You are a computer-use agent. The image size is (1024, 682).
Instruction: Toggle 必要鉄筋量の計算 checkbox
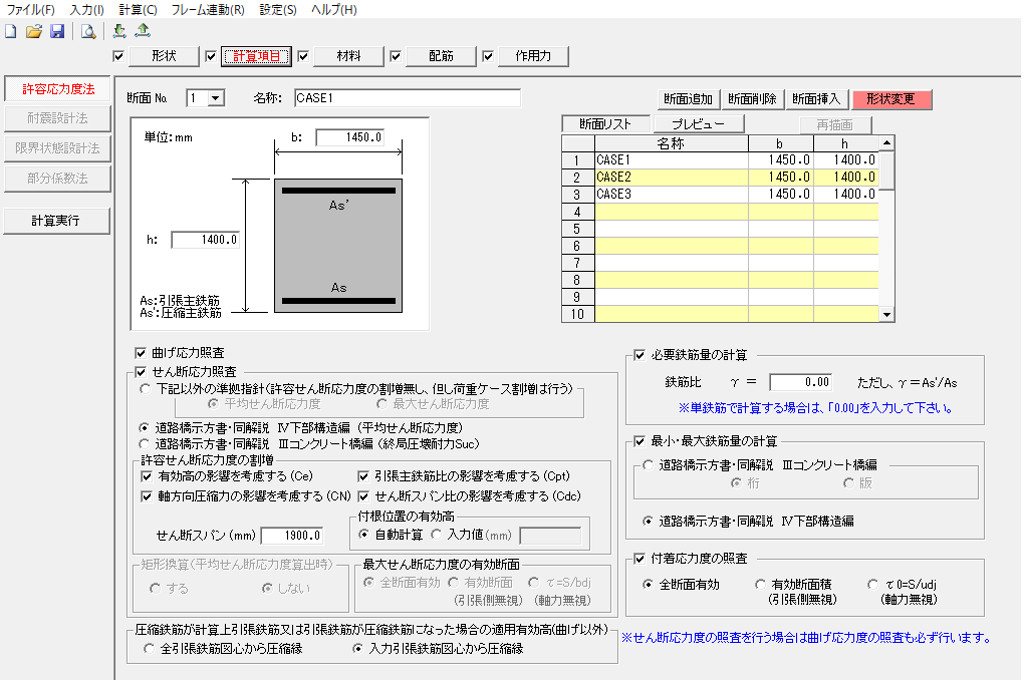click(639, 355)
